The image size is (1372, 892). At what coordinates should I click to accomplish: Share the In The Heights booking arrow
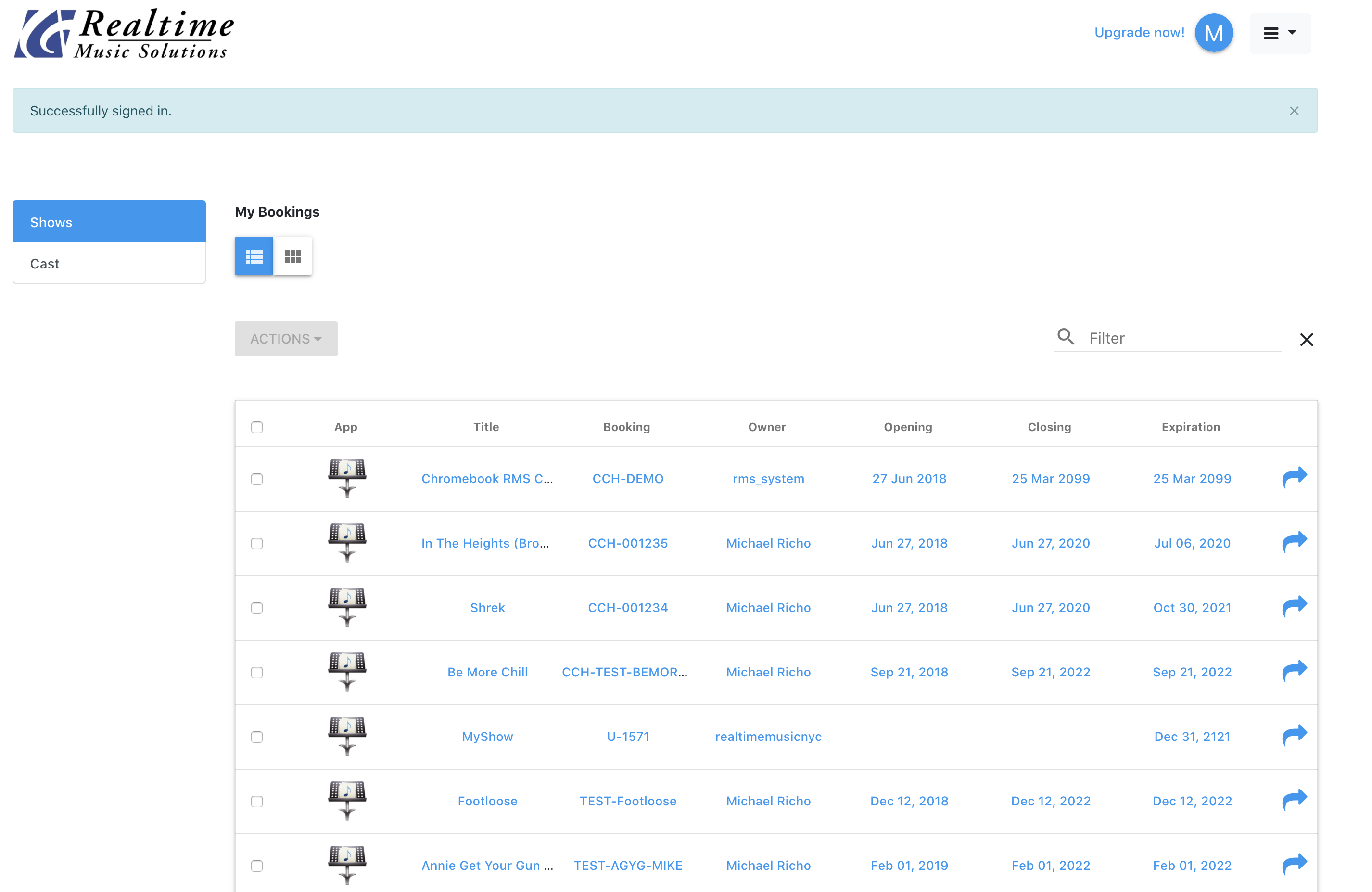click(x=1294, y=543)
